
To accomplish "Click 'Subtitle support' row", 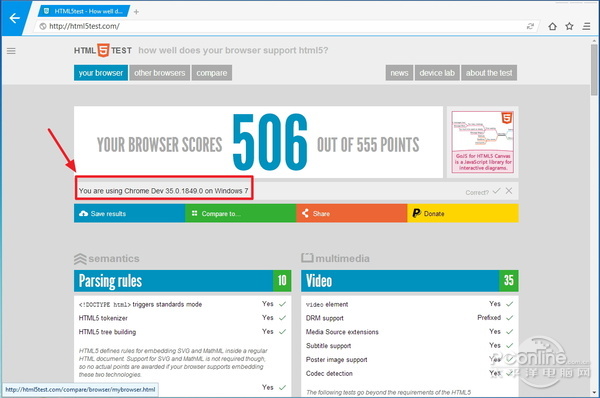I will (x=409, y=346).
